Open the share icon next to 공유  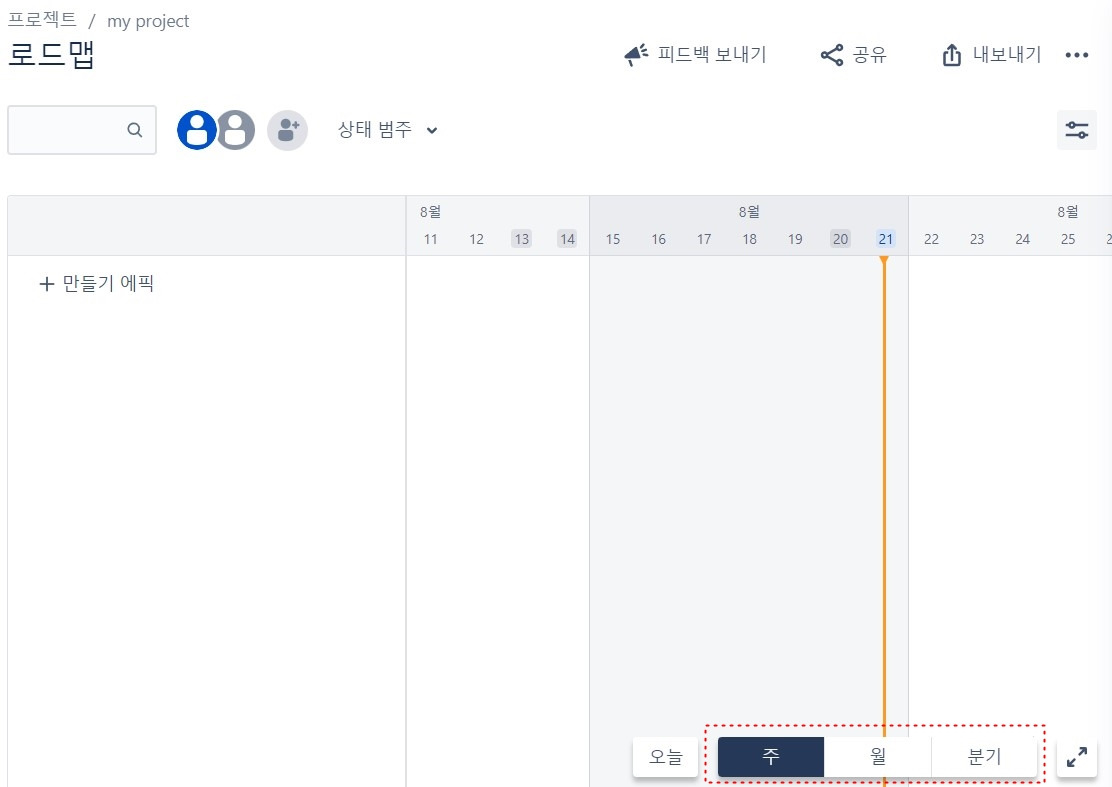(831, 55)
